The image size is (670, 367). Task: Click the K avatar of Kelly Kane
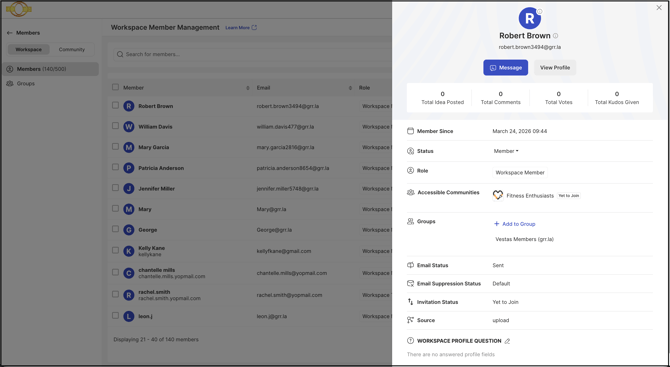pos(129,251)
